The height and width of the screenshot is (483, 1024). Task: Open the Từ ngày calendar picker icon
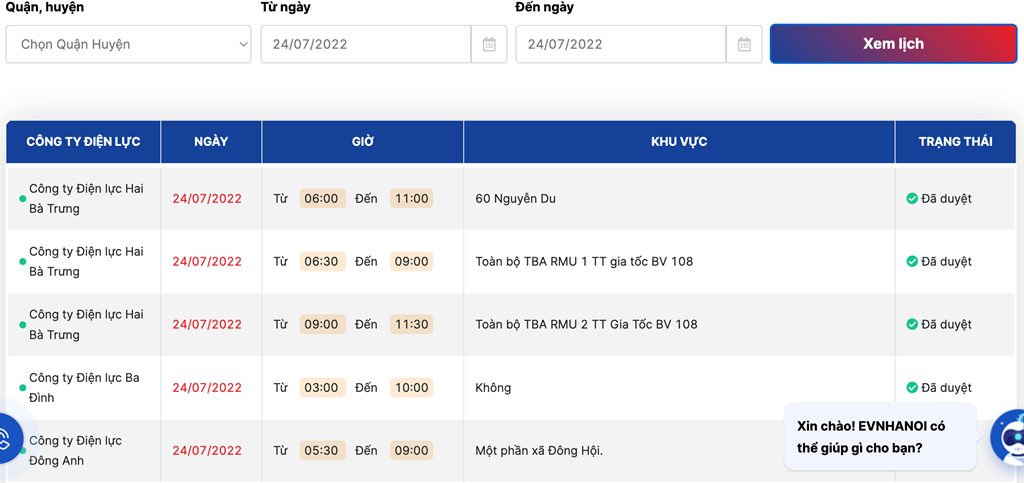489,44
